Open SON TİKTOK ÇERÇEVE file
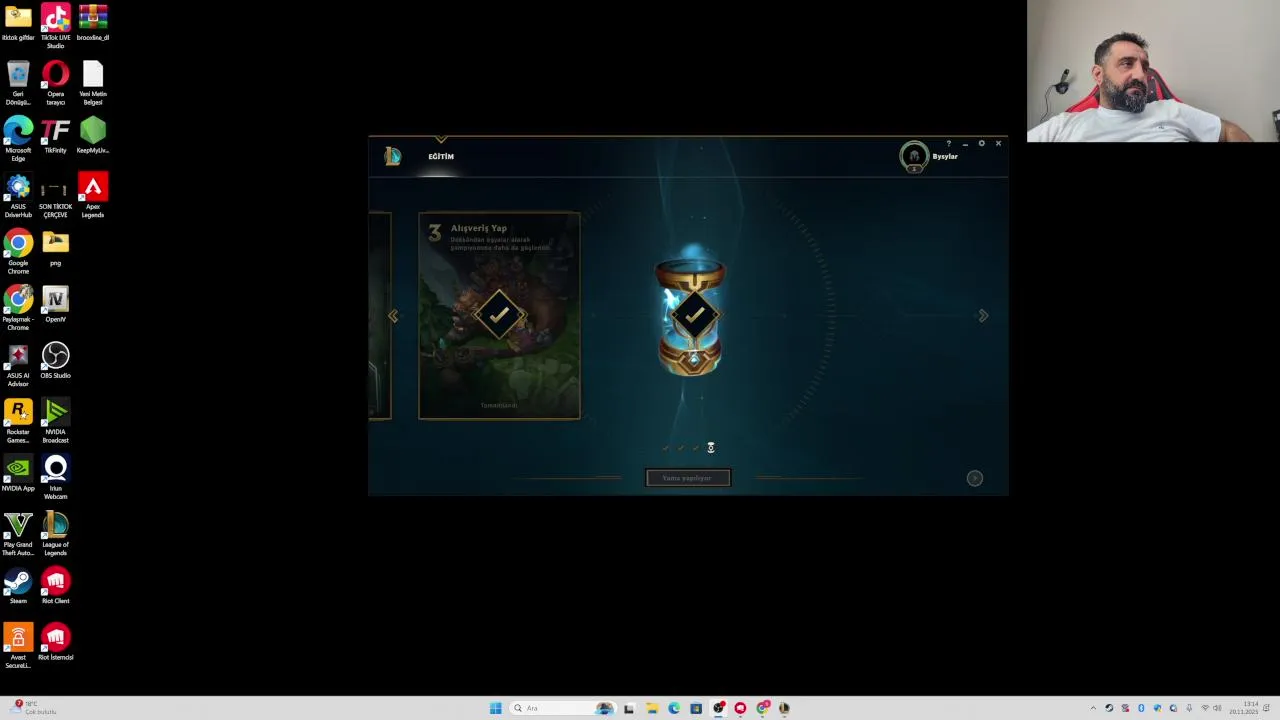Viewport: 1280px width, 720px height. pos(55,196)
